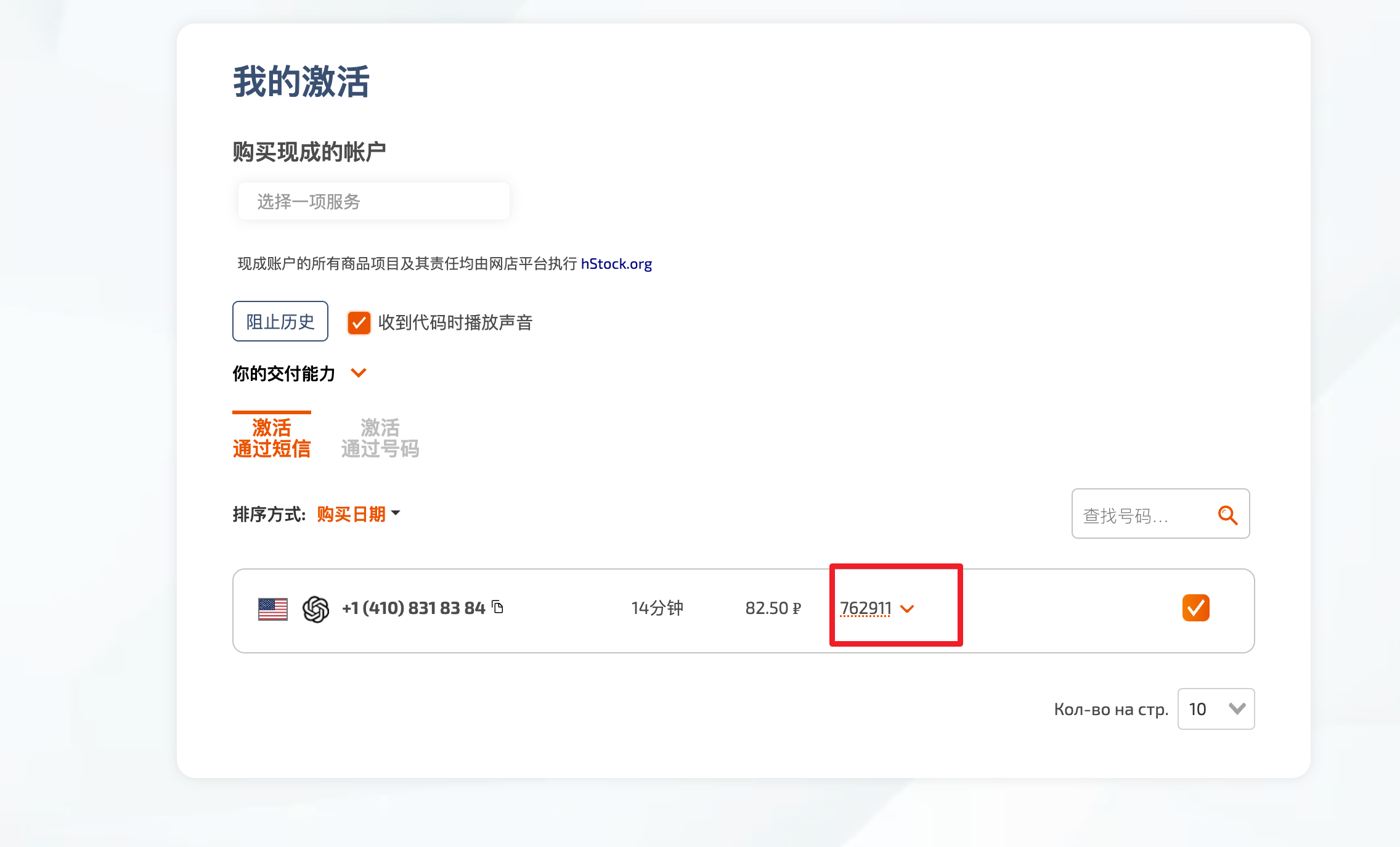Click the magnifier search icon
The width and height of the screenshot is (1400, 847).
(x=1227, y=515)
